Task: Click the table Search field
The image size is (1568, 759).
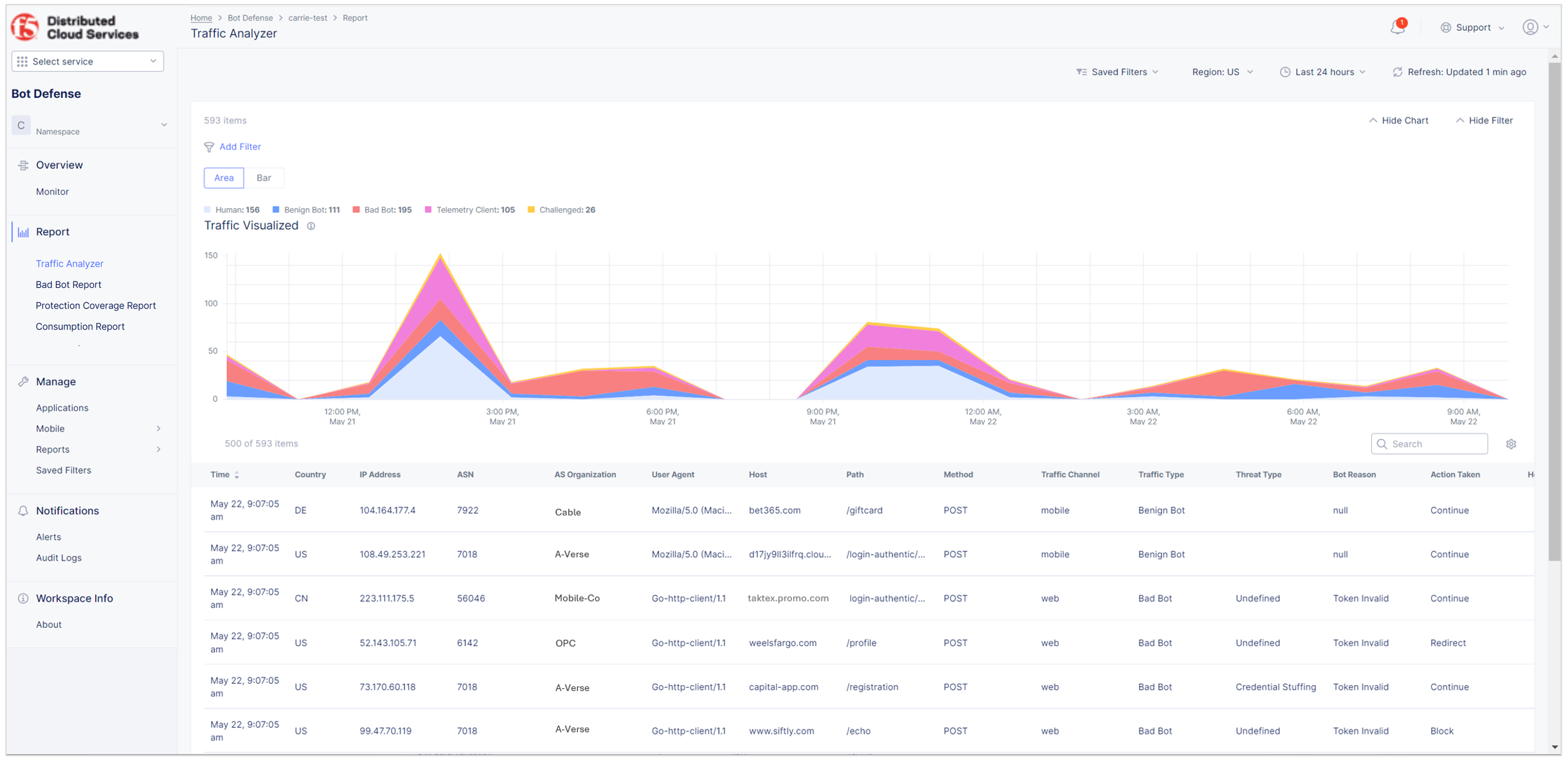Action: click(1429, 444)
